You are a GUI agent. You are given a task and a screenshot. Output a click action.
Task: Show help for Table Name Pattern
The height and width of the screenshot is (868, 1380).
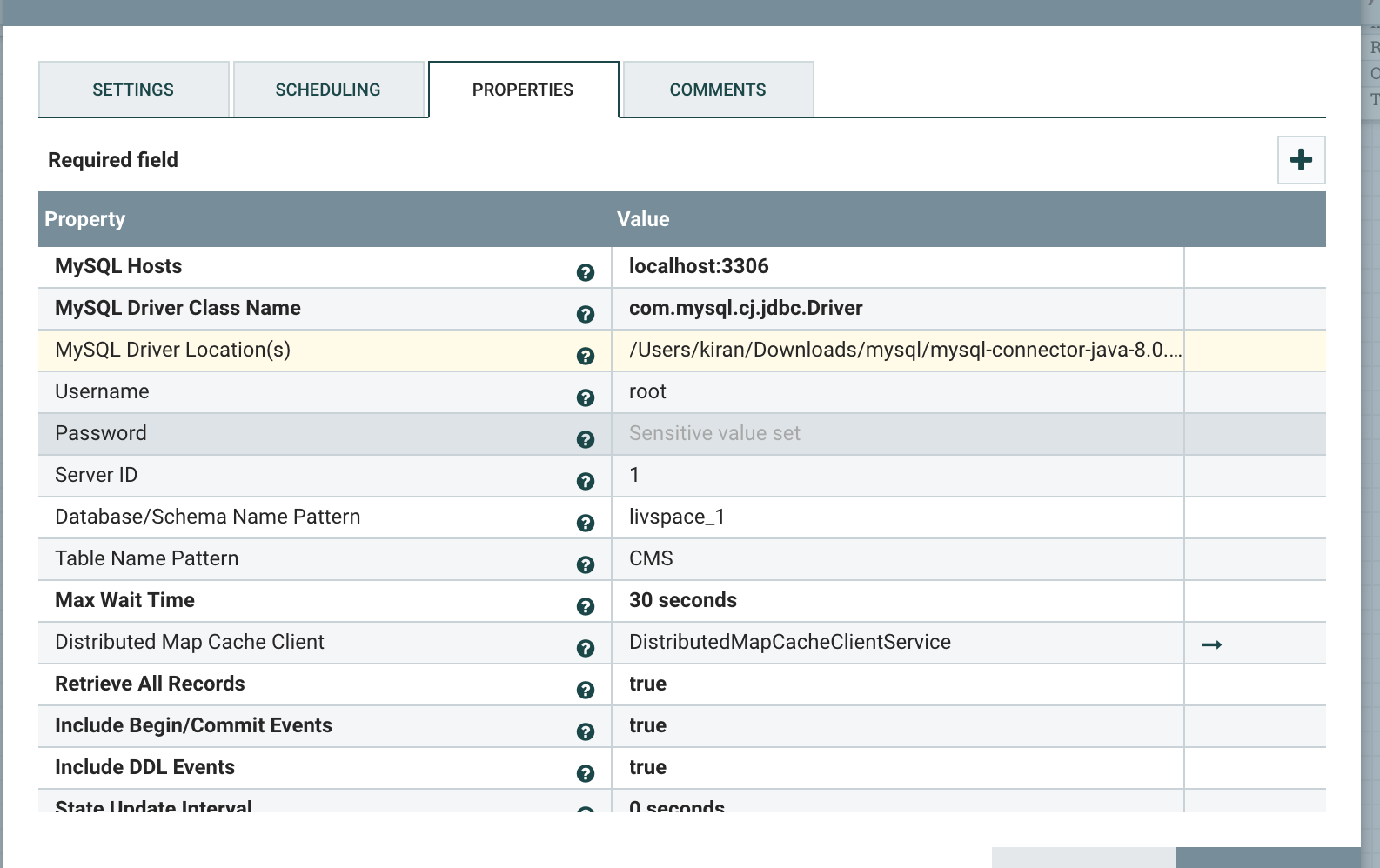(586, 564)
